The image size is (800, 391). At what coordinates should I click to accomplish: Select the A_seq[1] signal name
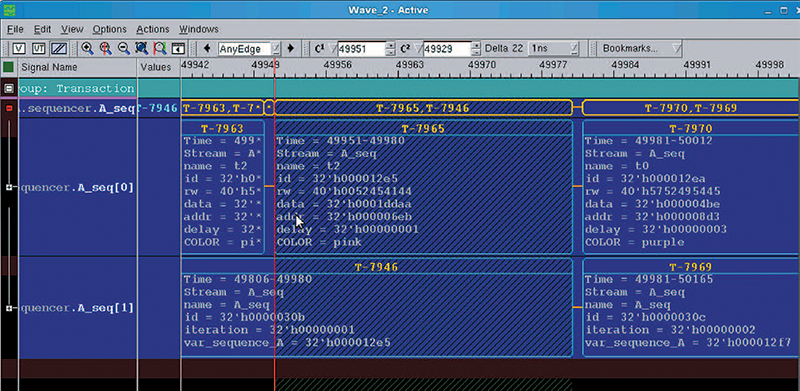(77, 308)
